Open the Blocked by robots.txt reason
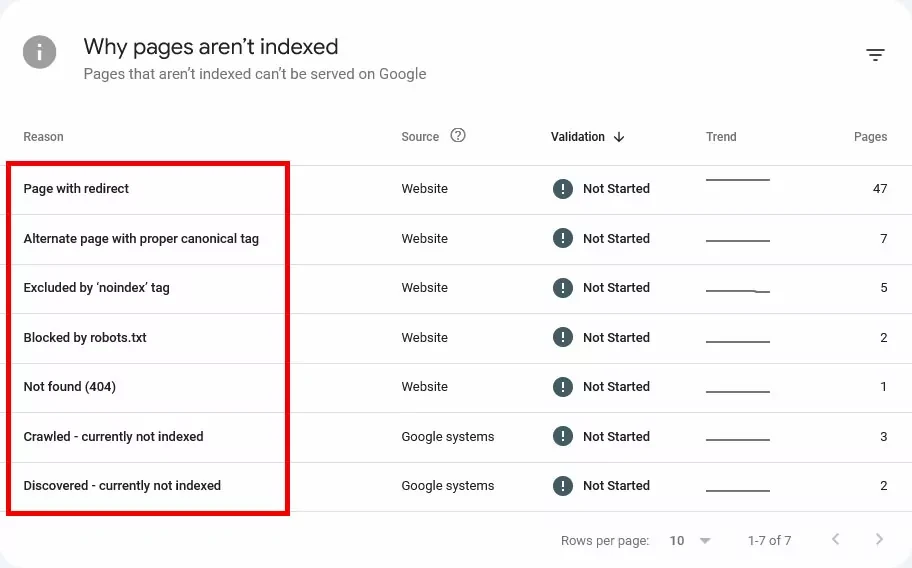The height and width of the screenshot is (568, 912). click(85, 338)
